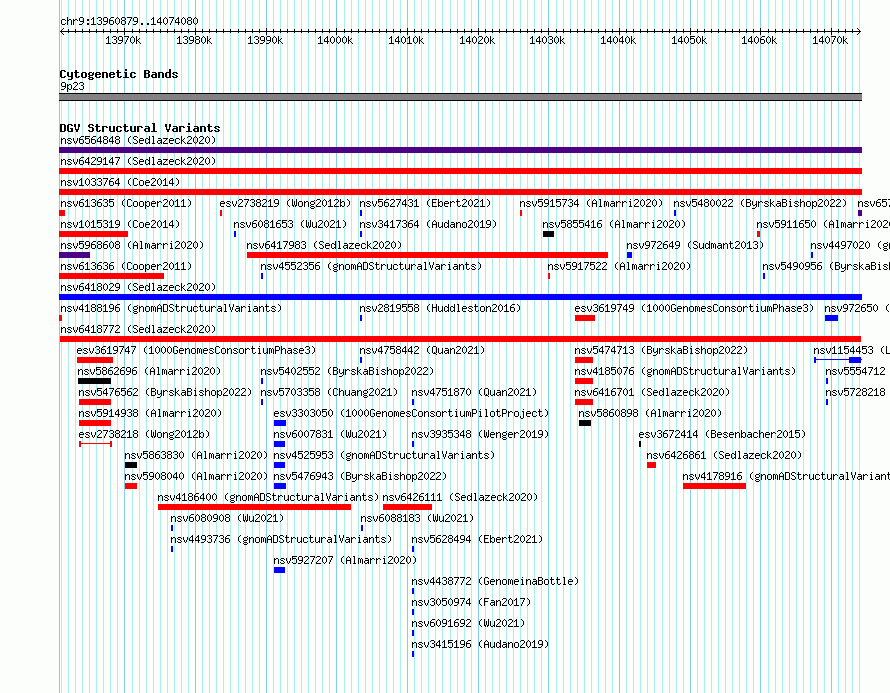Click red bar under esv3619749 label
Screen dimensions: 890x693
coord(585,318)
